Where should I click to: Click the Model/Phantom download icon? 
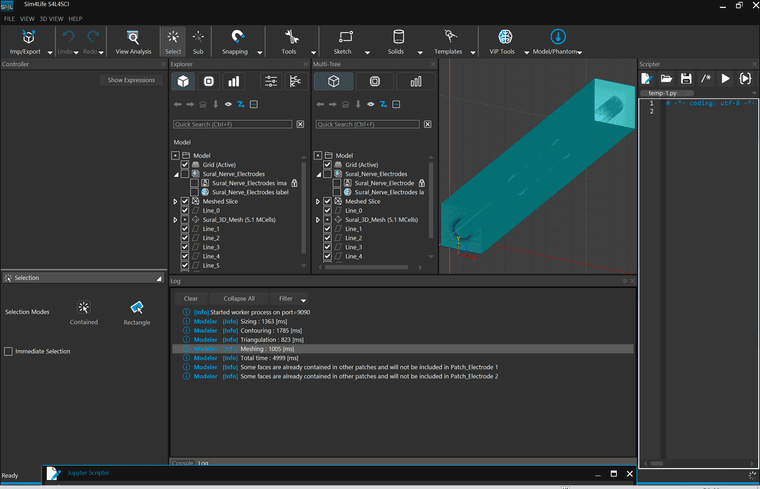coord(558,37)
